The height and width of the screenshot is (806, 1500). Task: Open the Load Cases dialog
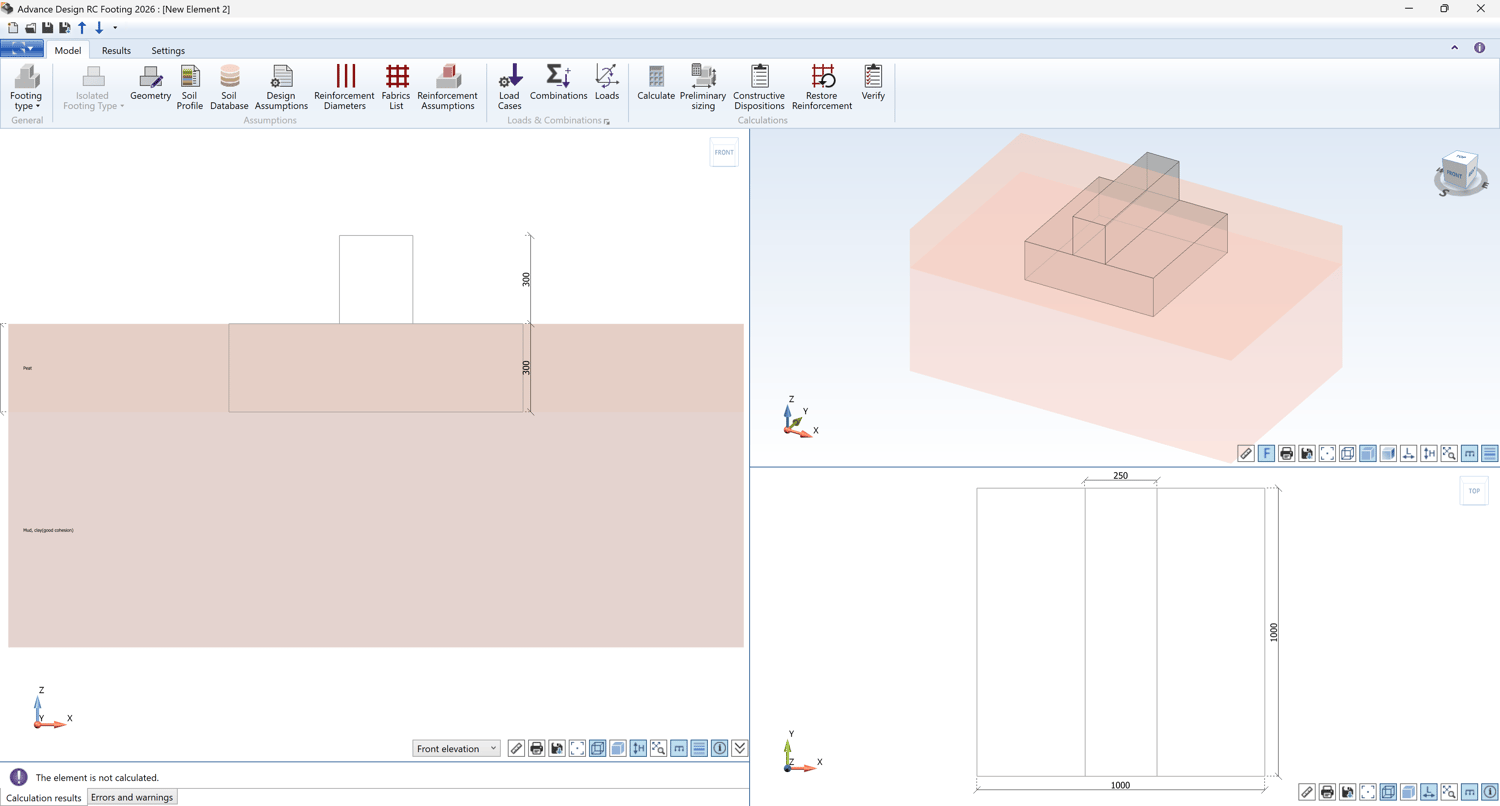[x=510, y=87]
